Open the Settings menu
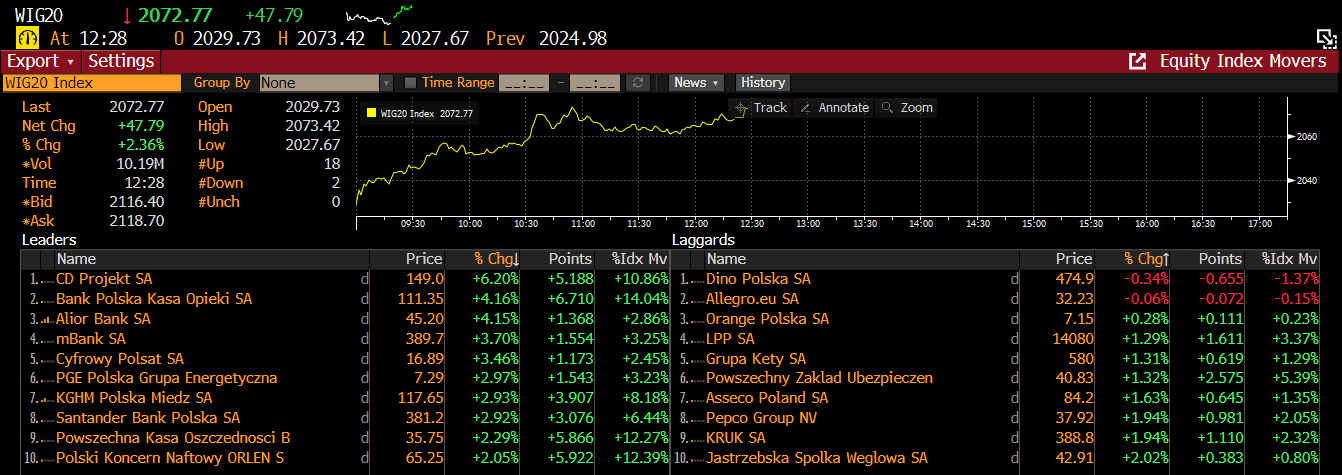The width and height of the screenshot is (1342, 475). tap(121, 61)
